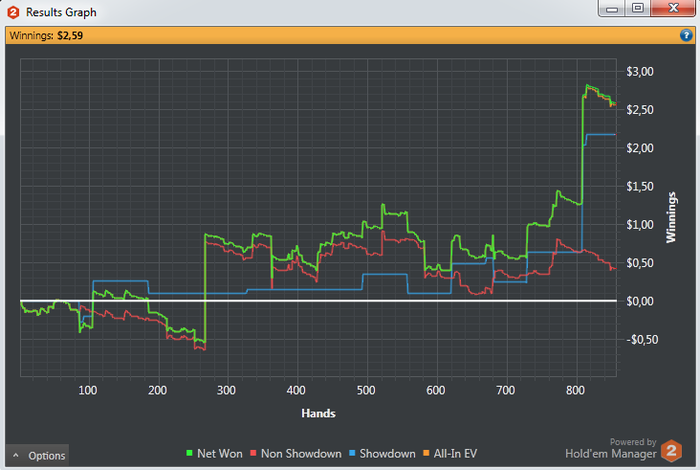The image size is (700, 470).
Task: Click the All-In EV legend label
Action: [455, 453]
